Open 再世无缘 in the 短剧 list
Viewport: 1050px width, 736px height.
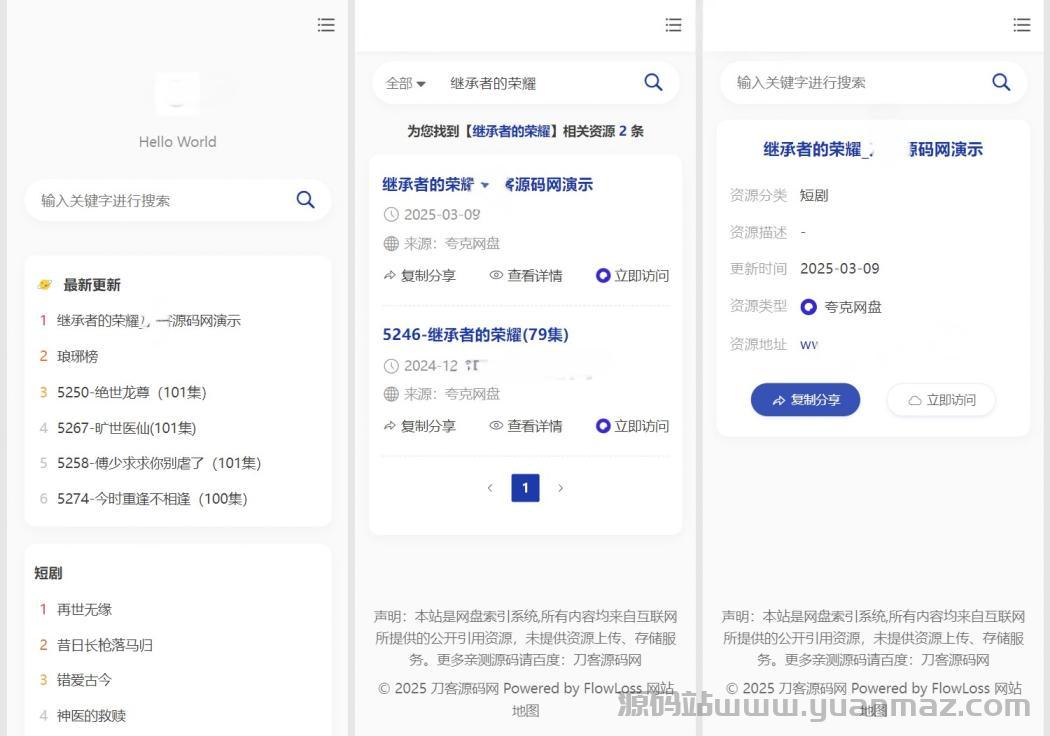click(x=84, y=609)
